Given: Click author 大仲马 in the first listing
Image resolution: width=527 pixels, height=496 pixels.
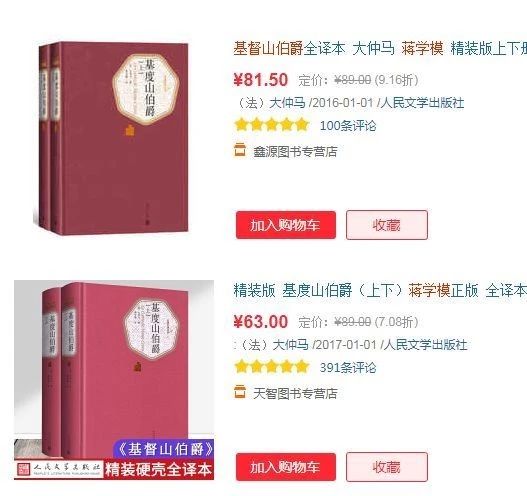Looking at the screenshot, I should click(x=287, y=102).
